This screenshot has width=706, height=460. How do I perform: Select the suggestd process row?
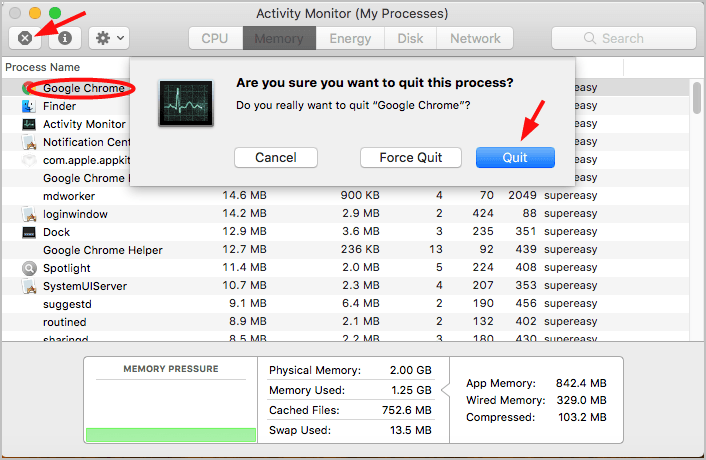346,304
